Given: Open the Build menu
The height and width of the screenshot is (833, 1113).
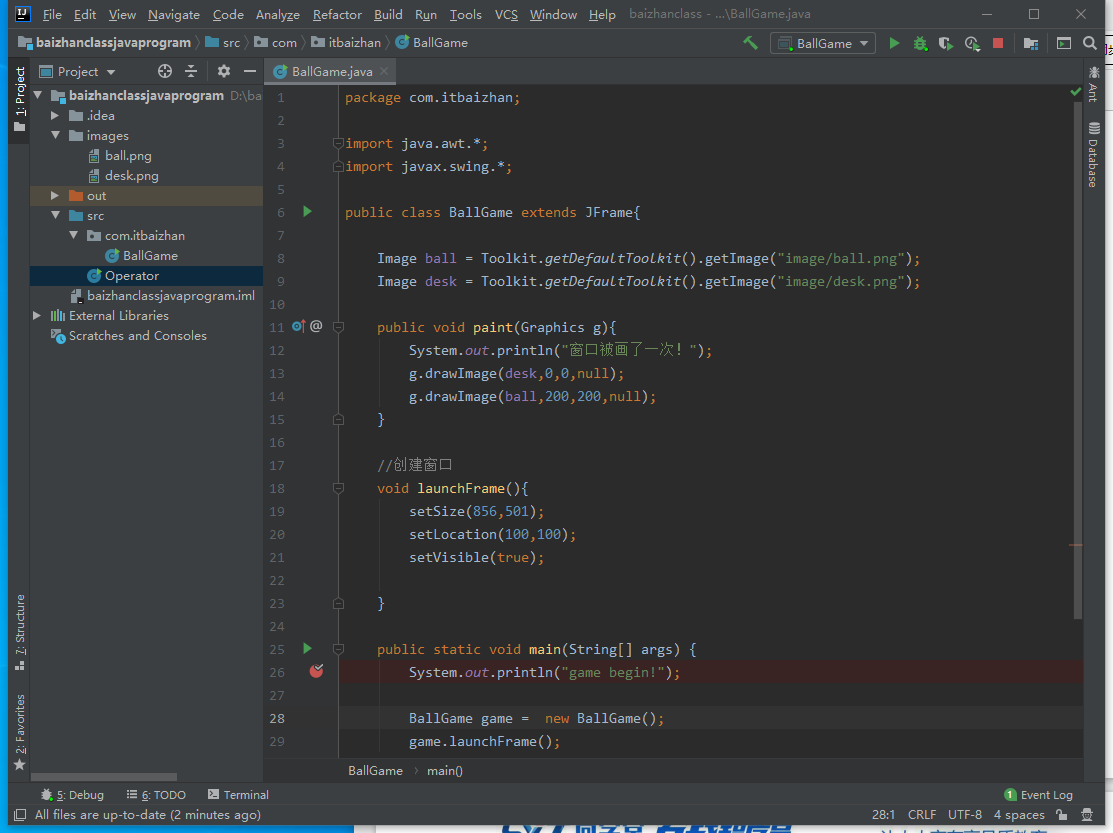Looking at the screenshot, I should 388,14.
